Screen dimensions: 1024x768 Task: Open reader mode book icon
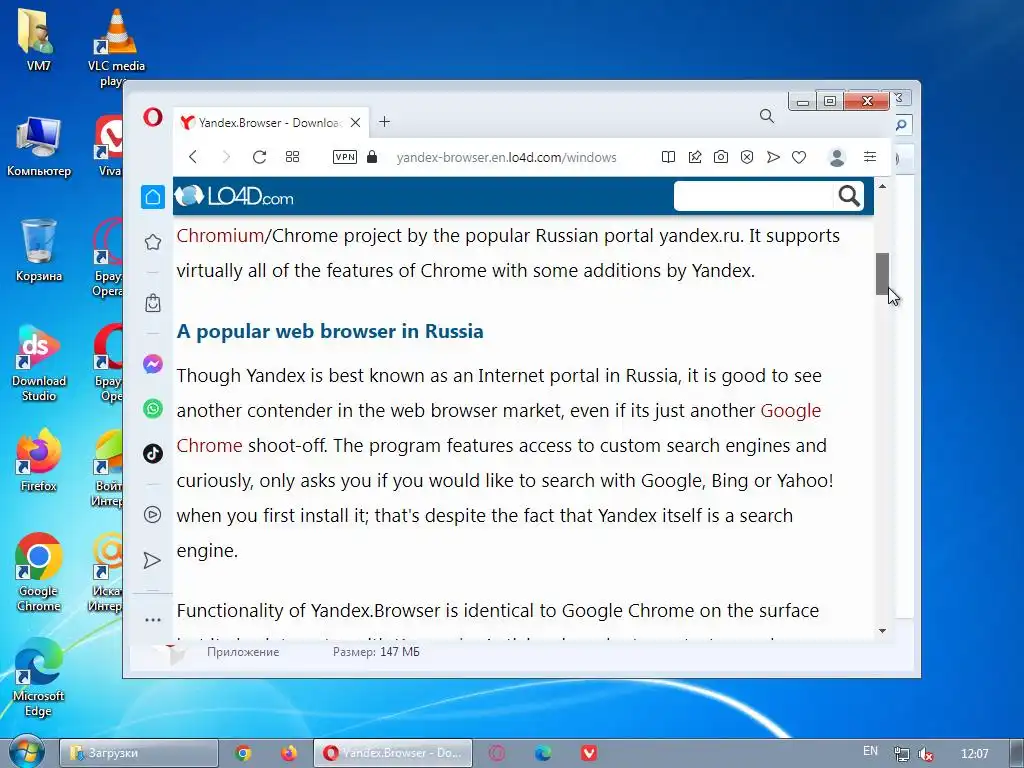tap(668, 157)
